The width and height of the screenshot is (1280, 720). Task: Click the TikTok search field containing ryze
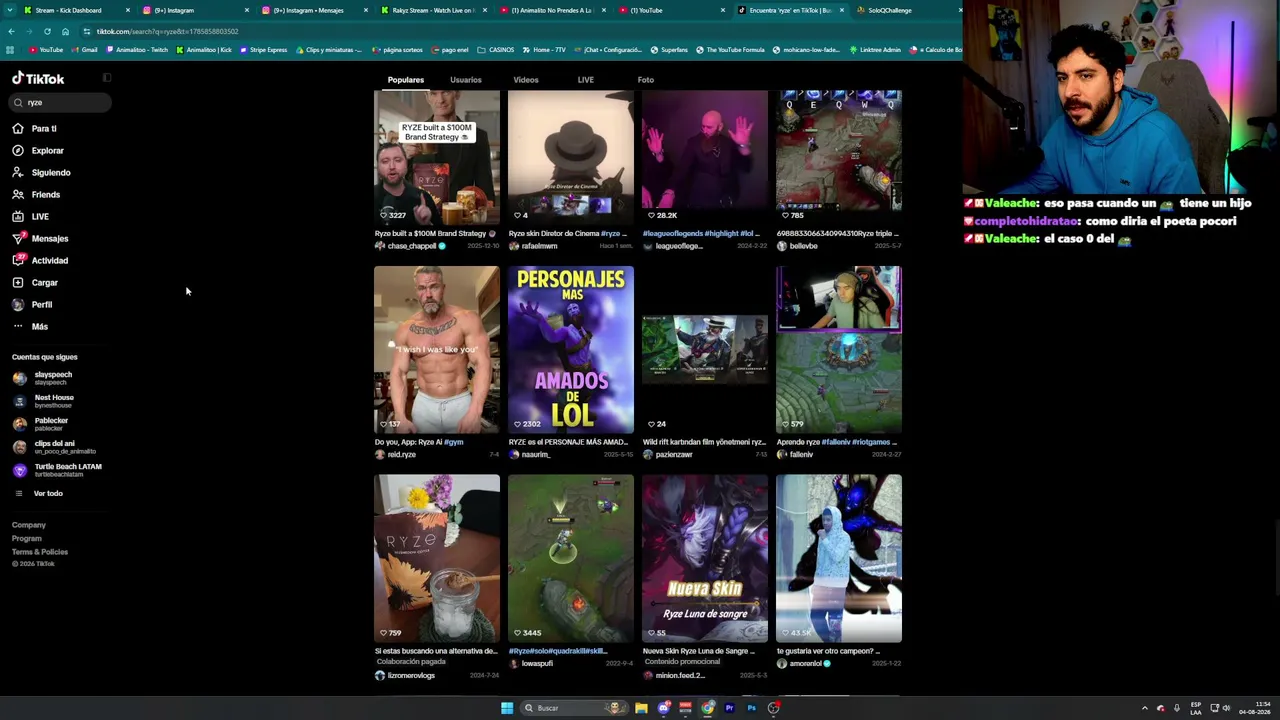click(x=60, y=102)
